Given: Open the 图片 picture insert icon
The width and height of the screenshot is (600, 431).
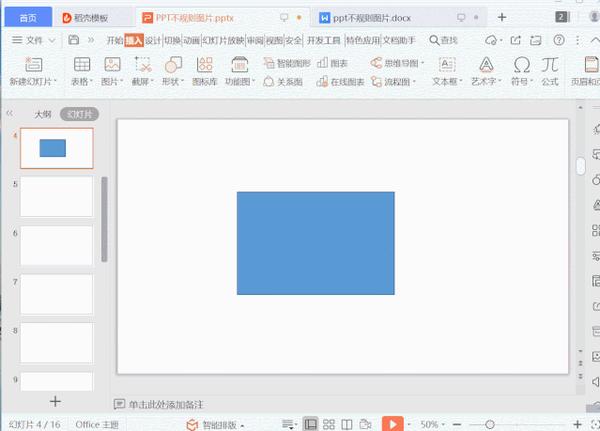Looking at the screenshot, I should 112,64.
